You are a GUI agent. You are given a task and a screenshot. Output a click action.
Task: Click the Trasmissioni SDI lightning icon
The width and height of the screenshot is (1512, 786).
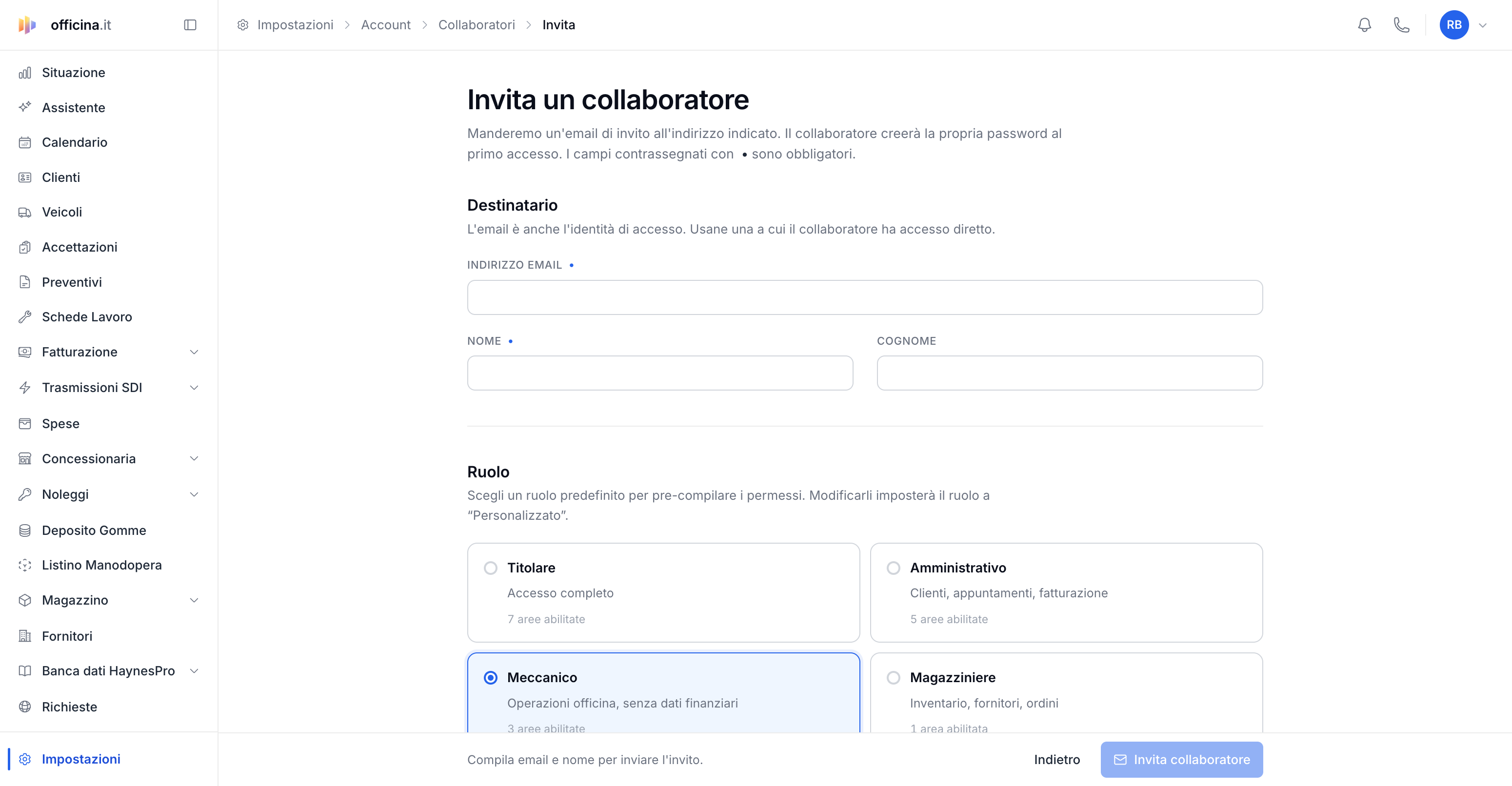[25, 388]
